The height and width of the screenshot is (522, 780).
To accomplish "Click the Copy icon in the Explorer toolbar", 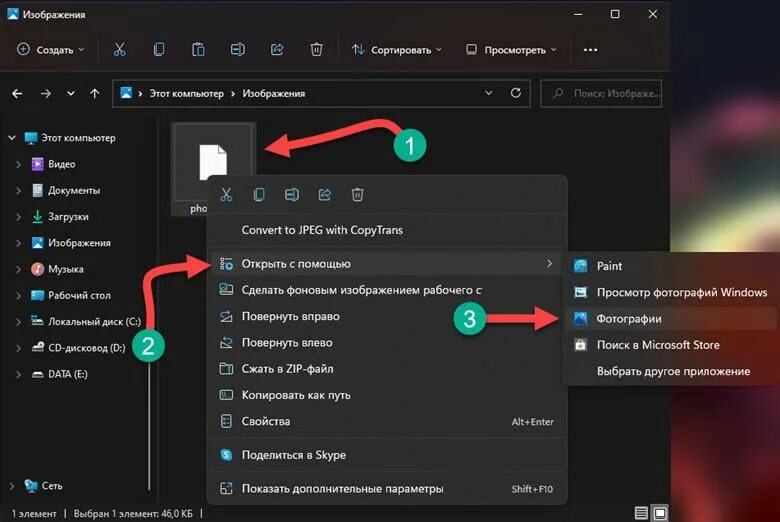I will [159, 49].
